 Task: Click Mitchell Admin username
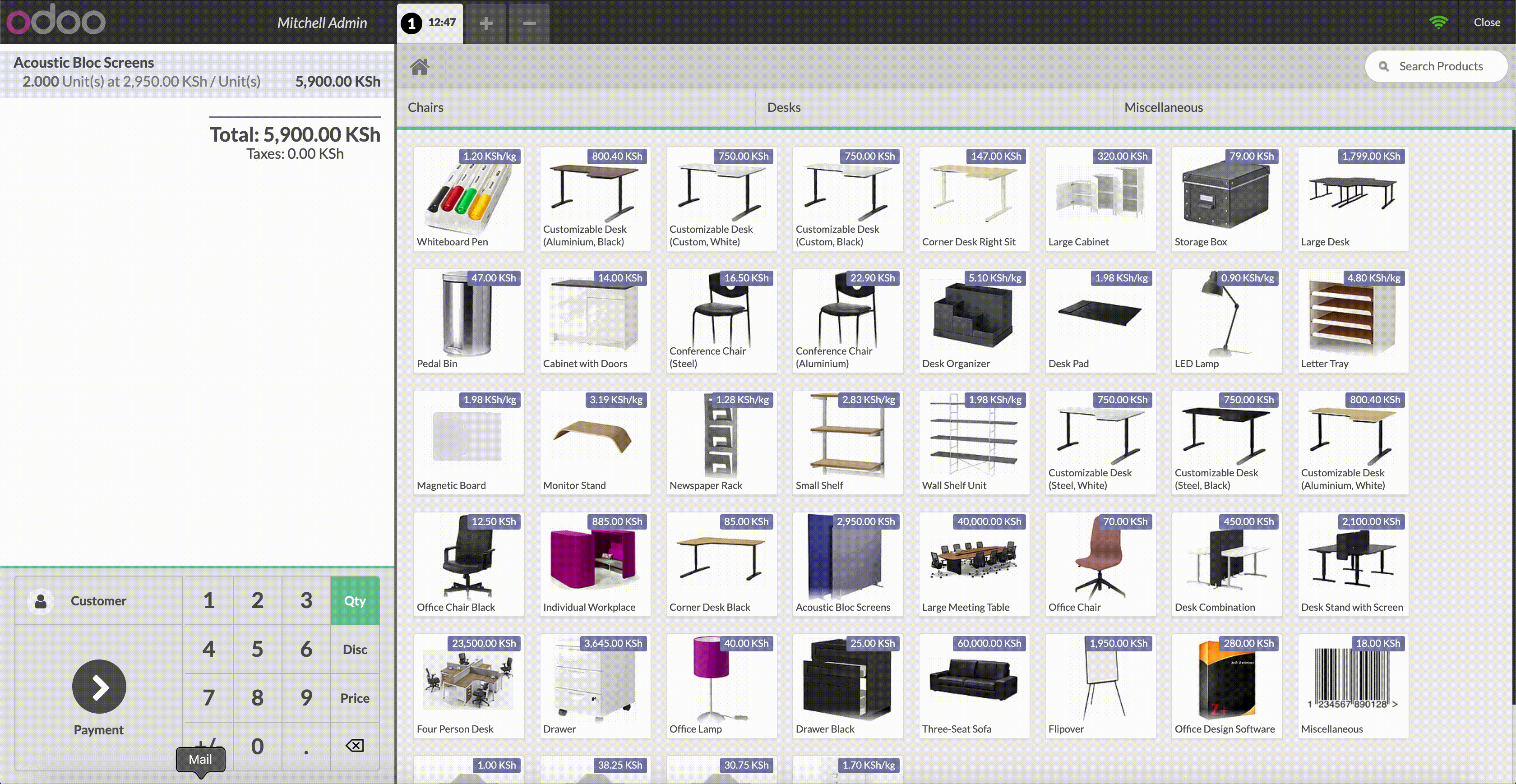pyautogui.click(x=322, y=23)
